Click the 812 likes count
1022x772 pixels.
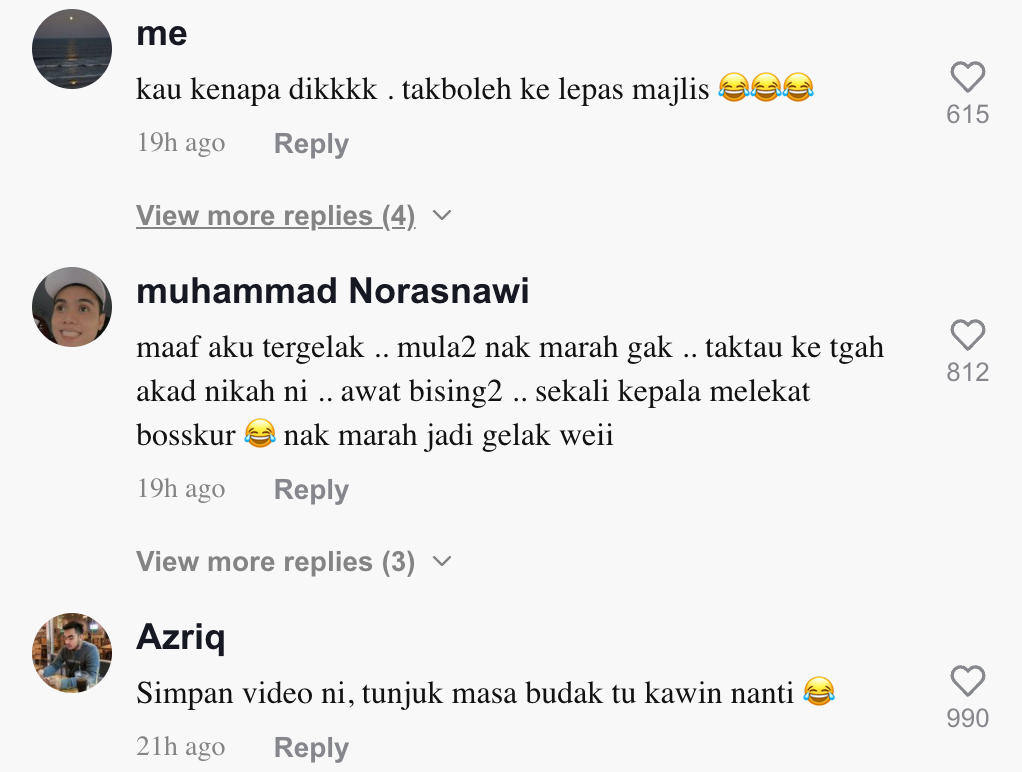tap(968, 372)
